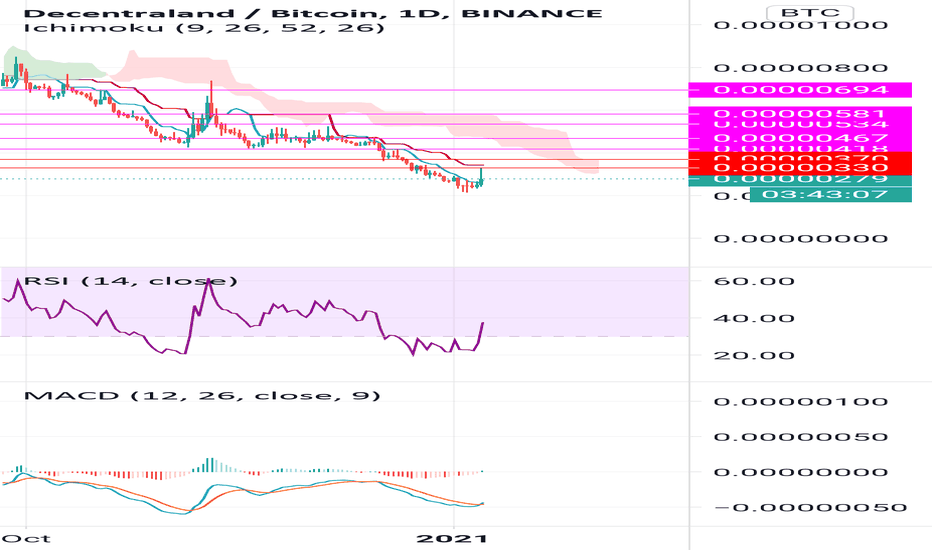Click the Ichimoku (9, 26, 52, 26) indicator label

204,27
